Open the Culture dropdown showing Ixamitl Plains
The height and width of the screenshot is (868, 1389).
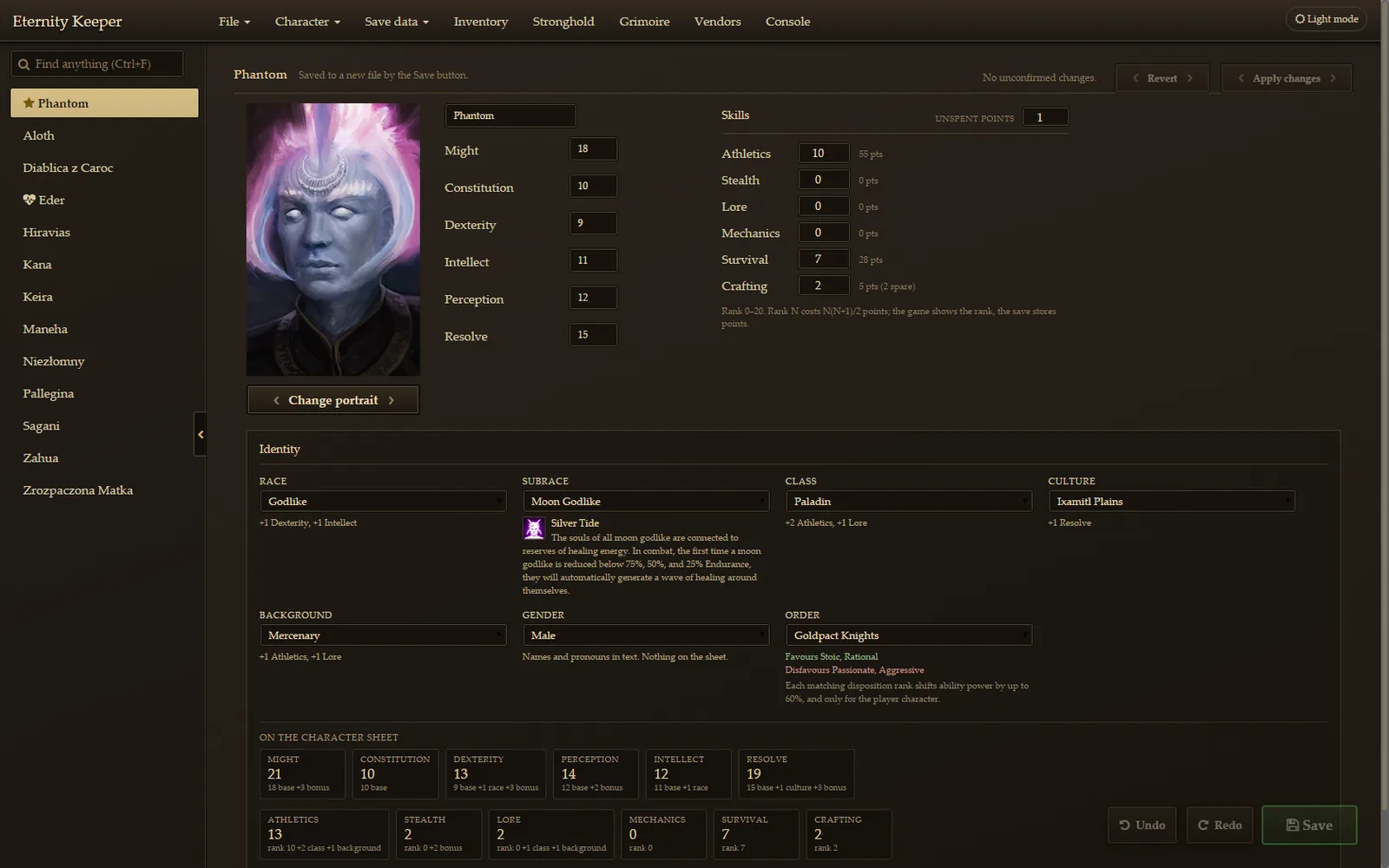point(1172,502)
